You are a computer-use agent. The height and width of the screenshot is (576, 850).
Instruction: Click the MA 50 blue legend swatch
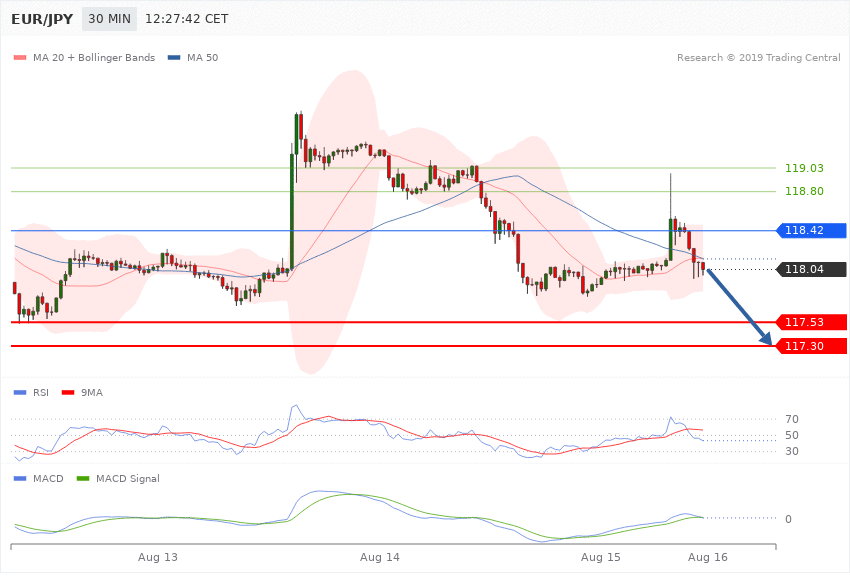tap(174, 57)
